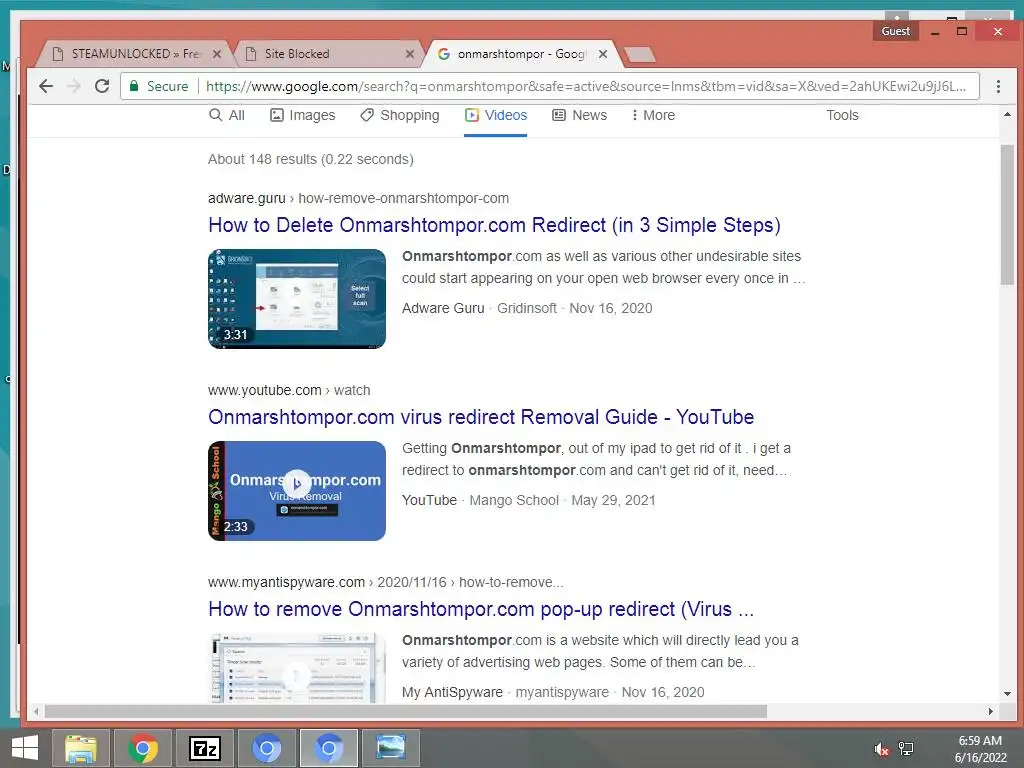Click the adware.guru breadcrumb URL text
The height and width of the screenshot is (768, 1024).
(x=358, y=199)
